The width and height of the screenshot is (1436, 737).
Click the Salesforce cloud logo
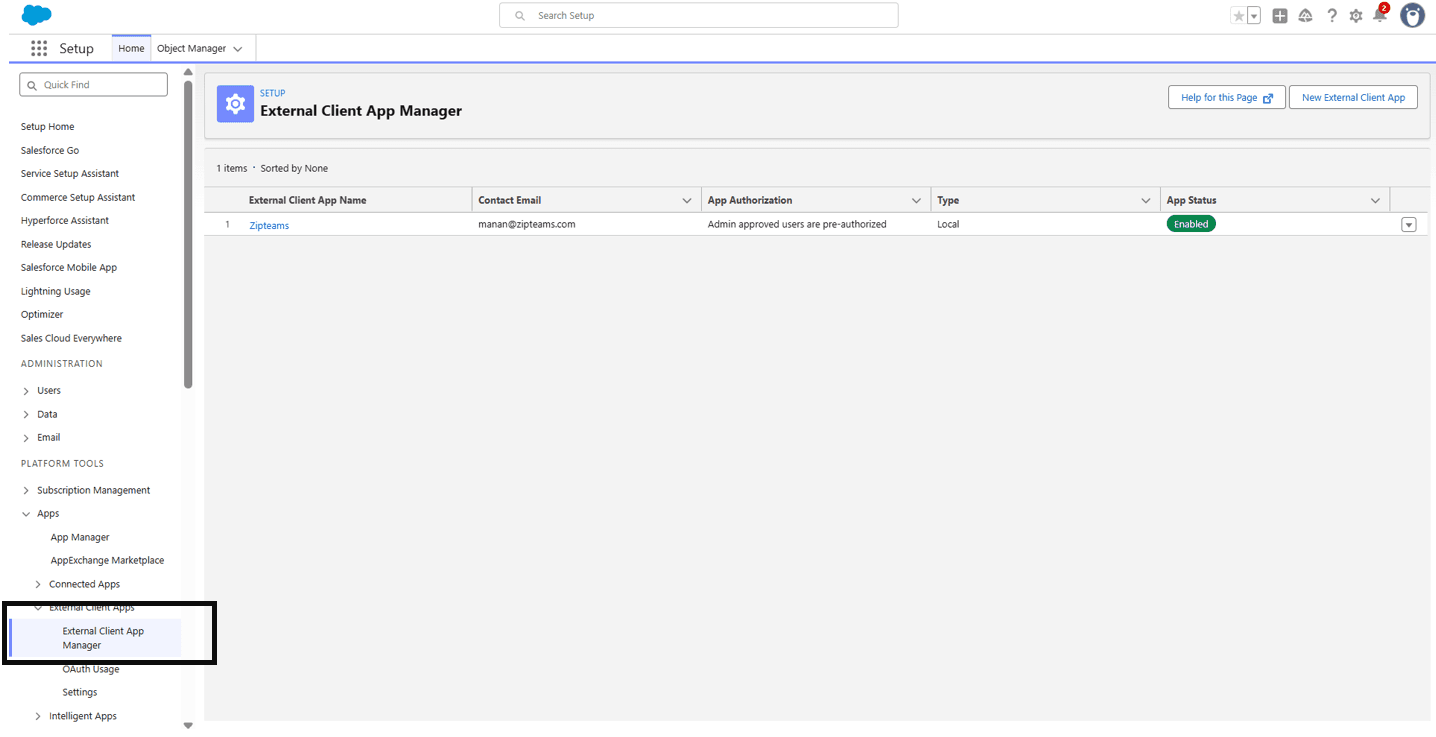(35, 15)
